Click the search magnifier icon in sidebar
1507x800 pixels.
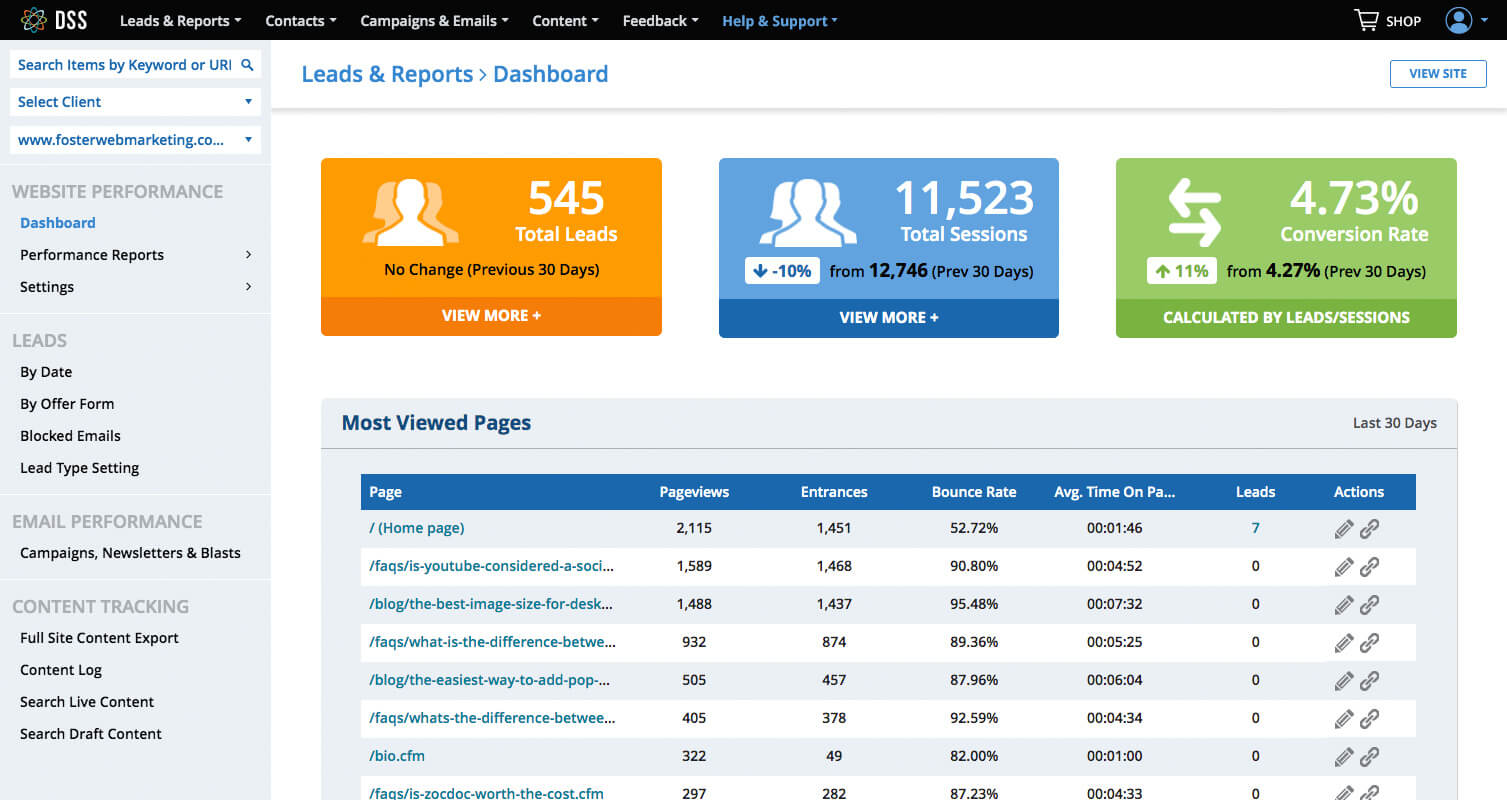click(248, 65)
